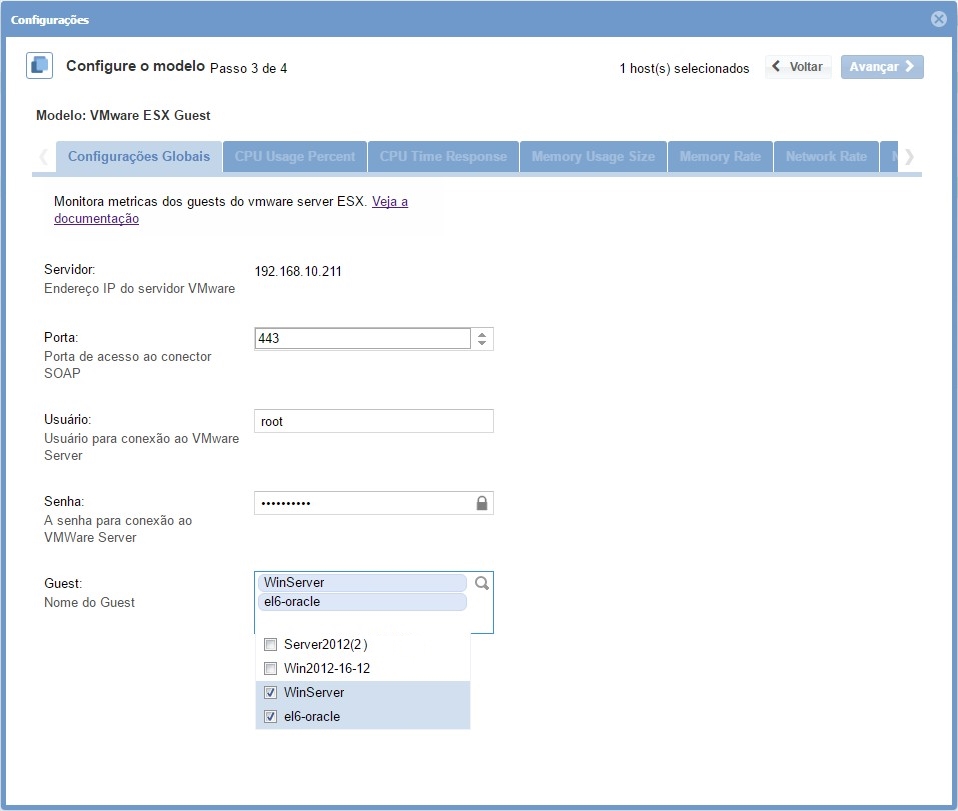958x811 pixels.
Task: Select the Network Rate tab
Action: pyautogui.click(x=825, y=157)
